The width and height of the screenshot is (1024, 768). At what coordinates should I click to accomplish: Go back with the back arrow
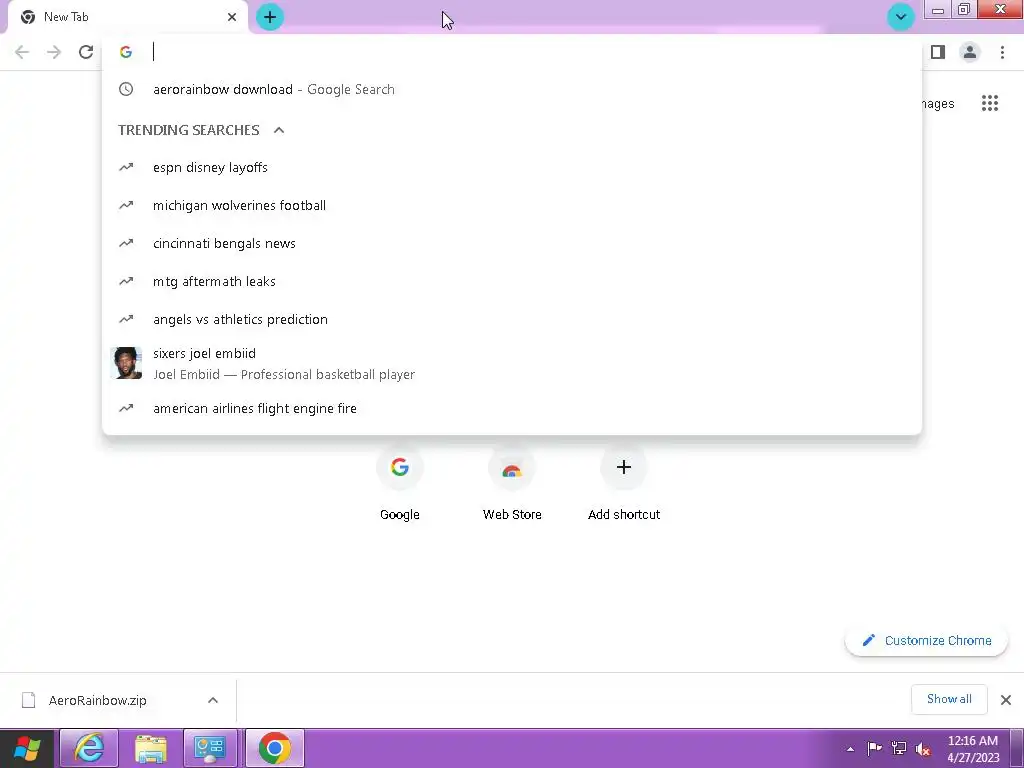pyautogui.click(x=22, y=52)
